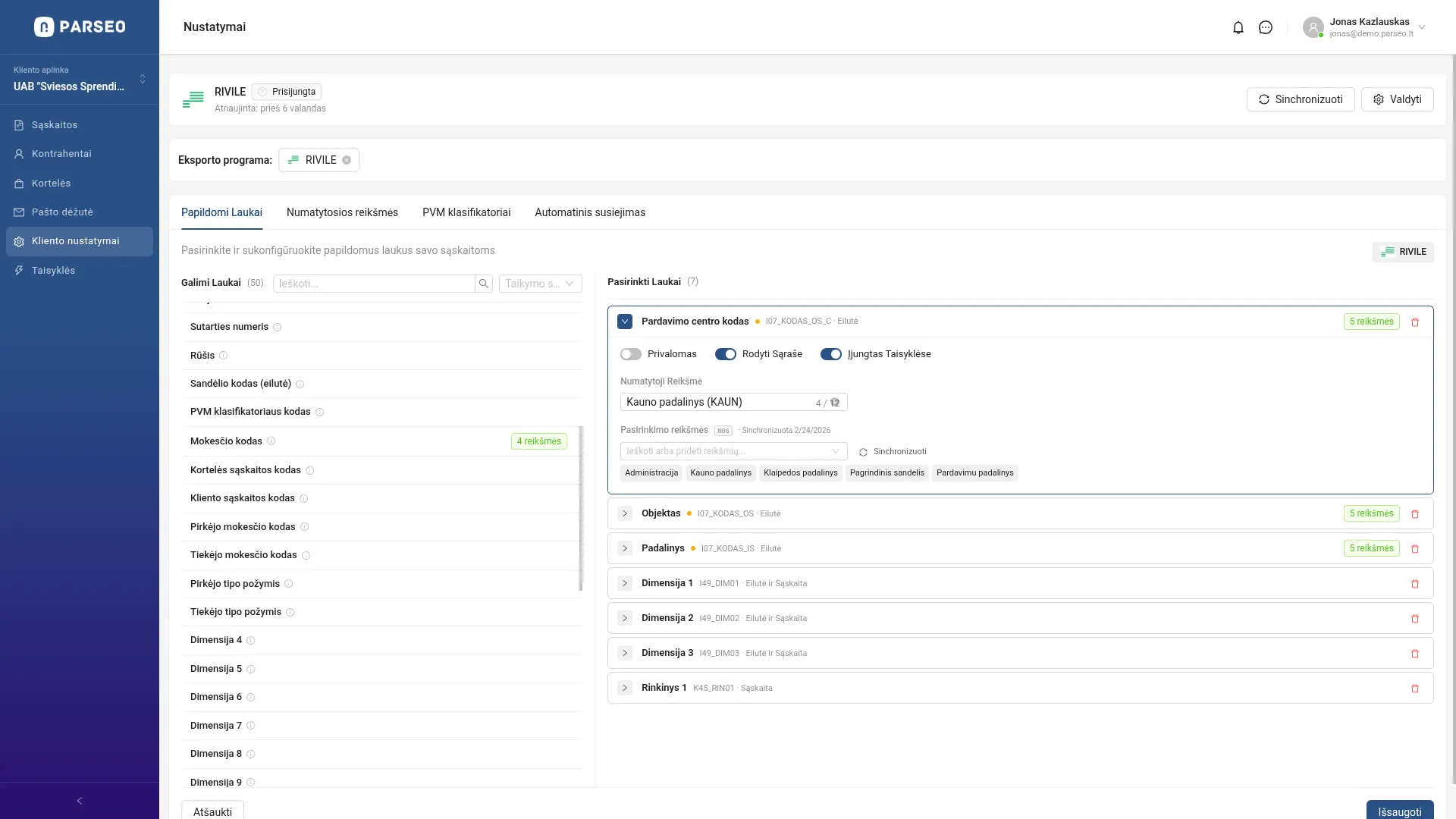
Task: Click the Išsaugoti button
Action: tap(1399, 811)
